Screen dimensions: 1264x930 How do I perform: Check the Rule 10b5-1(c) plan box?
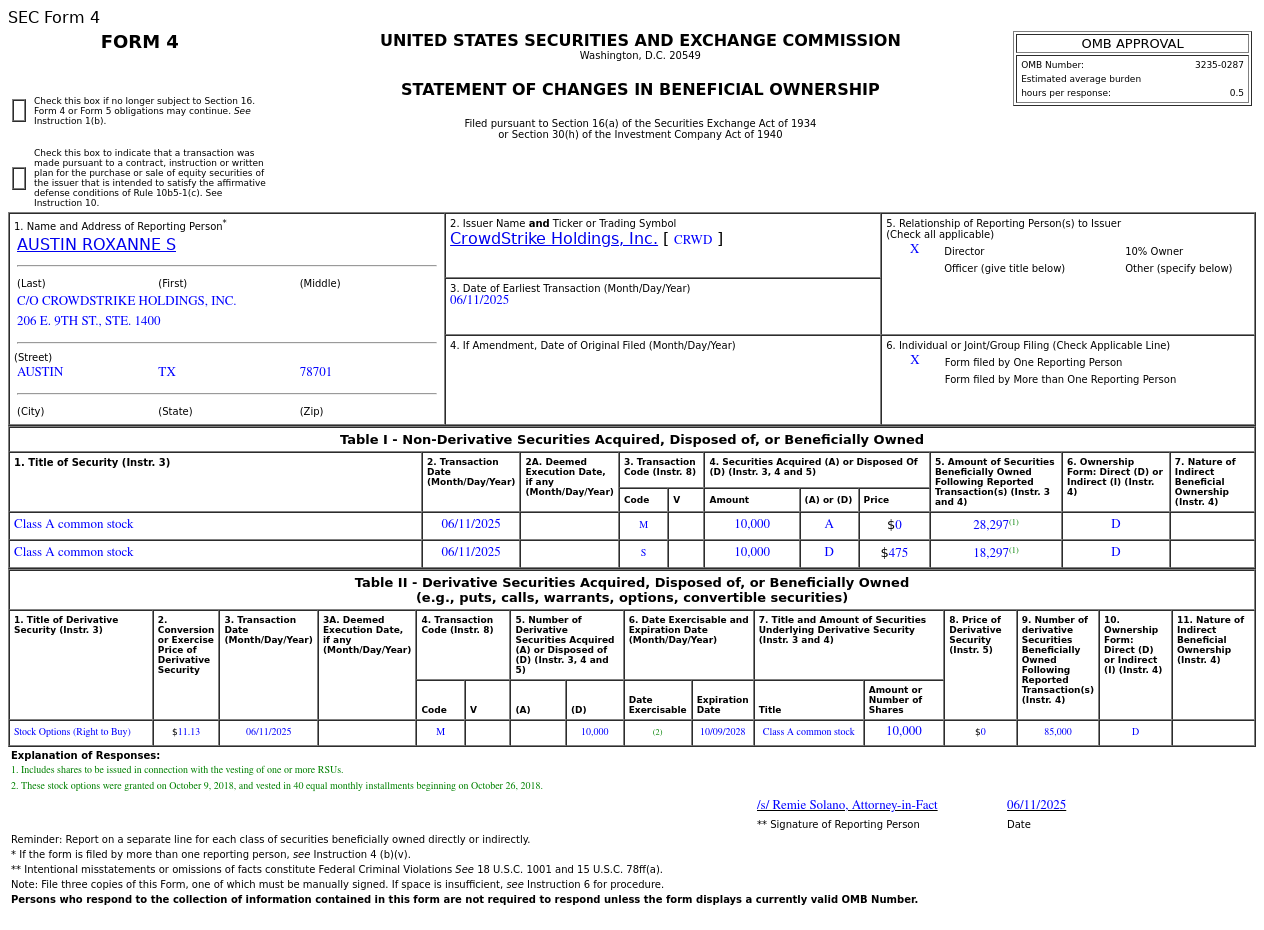[x=19, y=179]
